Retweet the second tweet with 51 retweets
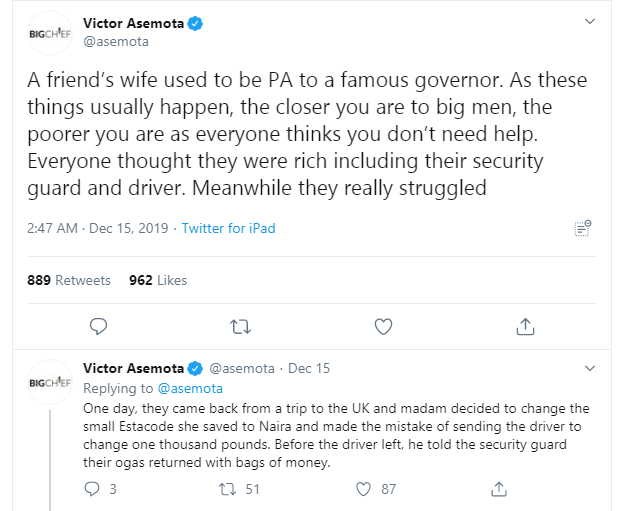 point(229,489)
